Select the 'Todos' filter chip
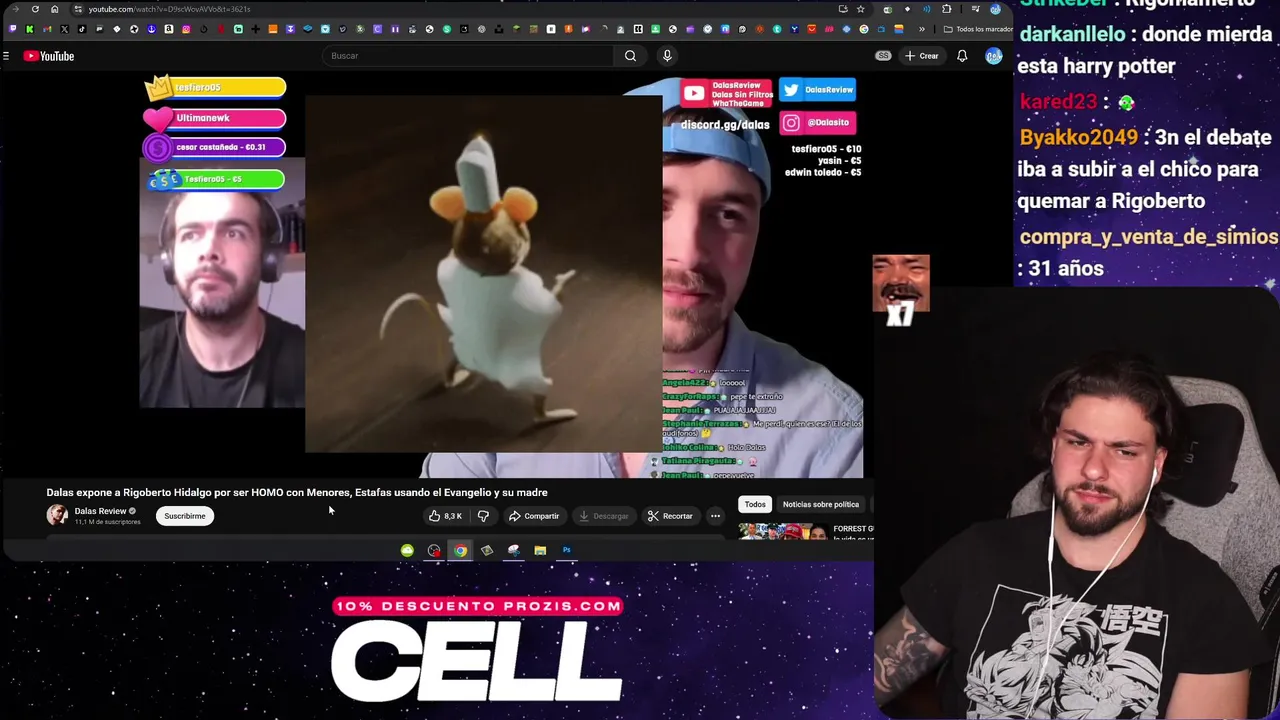The height and width of the screenshot is (720, 1280). [755, 504]
